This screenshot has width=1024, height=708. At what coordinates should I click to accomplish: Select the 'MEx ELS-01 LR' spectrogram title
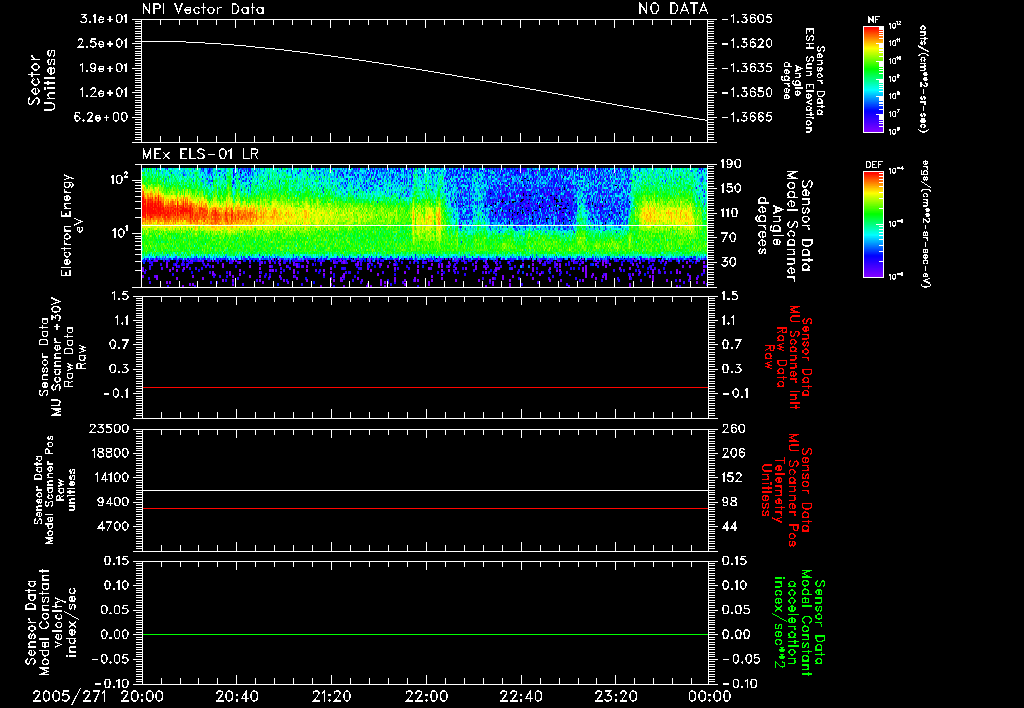[200, 154]
